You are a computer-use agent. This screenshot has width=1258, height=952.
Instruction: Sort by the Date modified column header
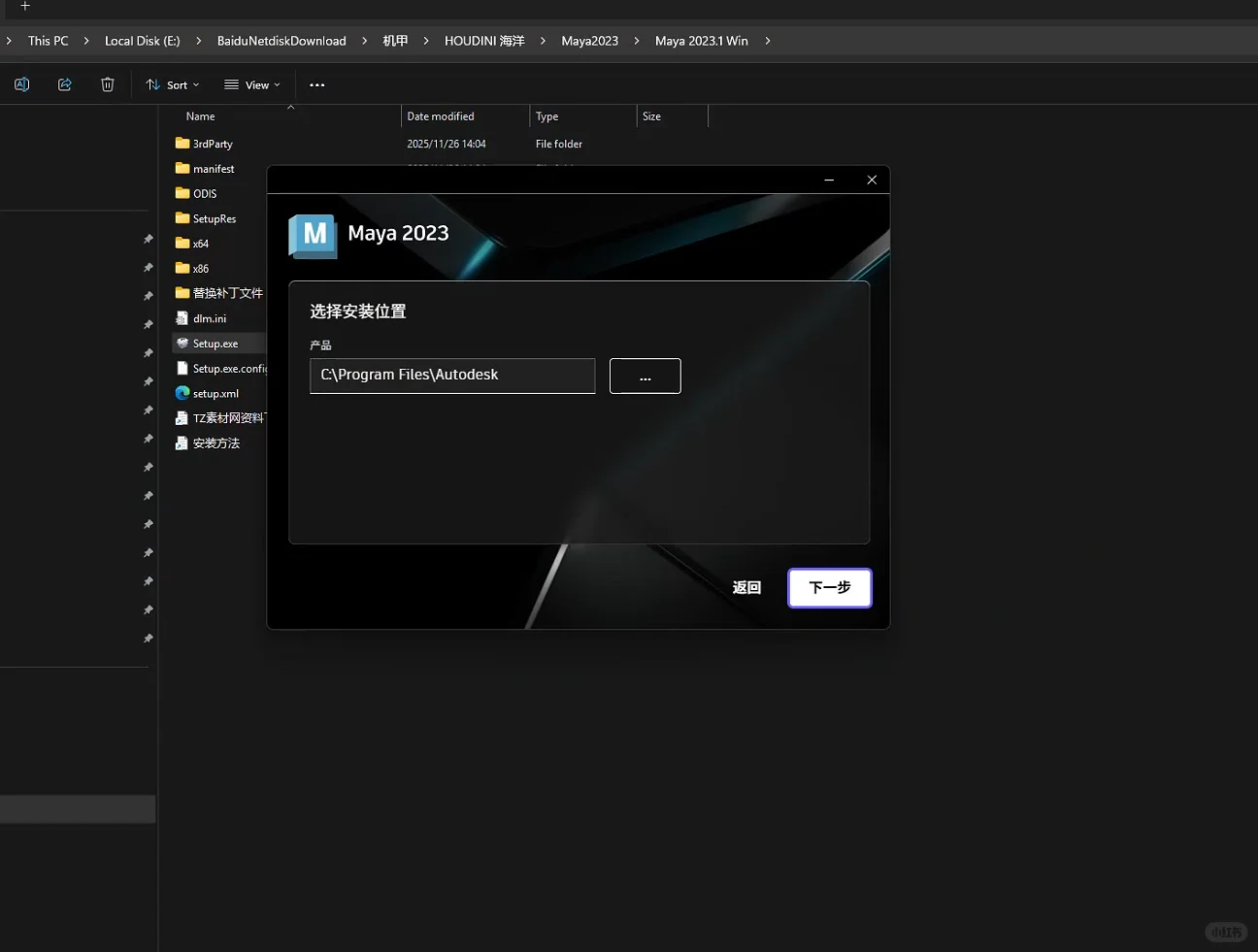click(x=441, y=116)
